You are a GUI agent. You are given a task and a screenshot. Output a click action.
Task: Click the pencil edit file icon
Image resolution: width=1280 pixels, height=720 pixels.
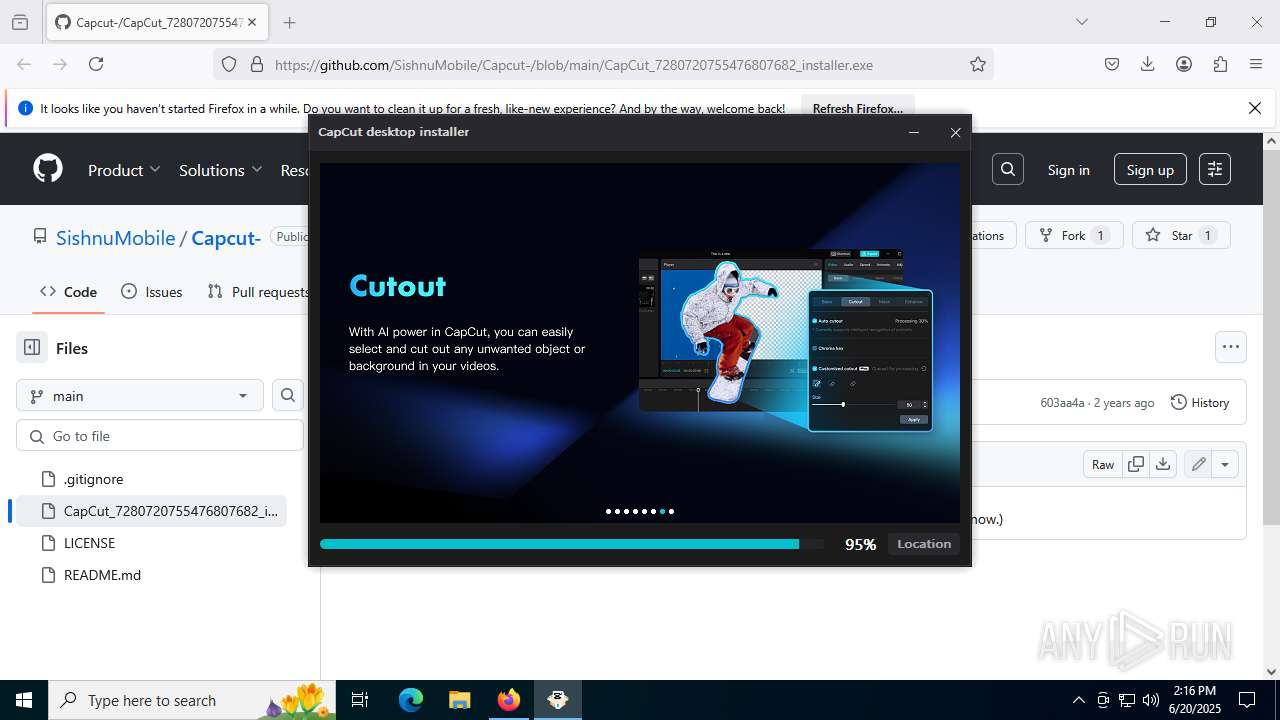pyautogui.click(x=1198, y=464)
